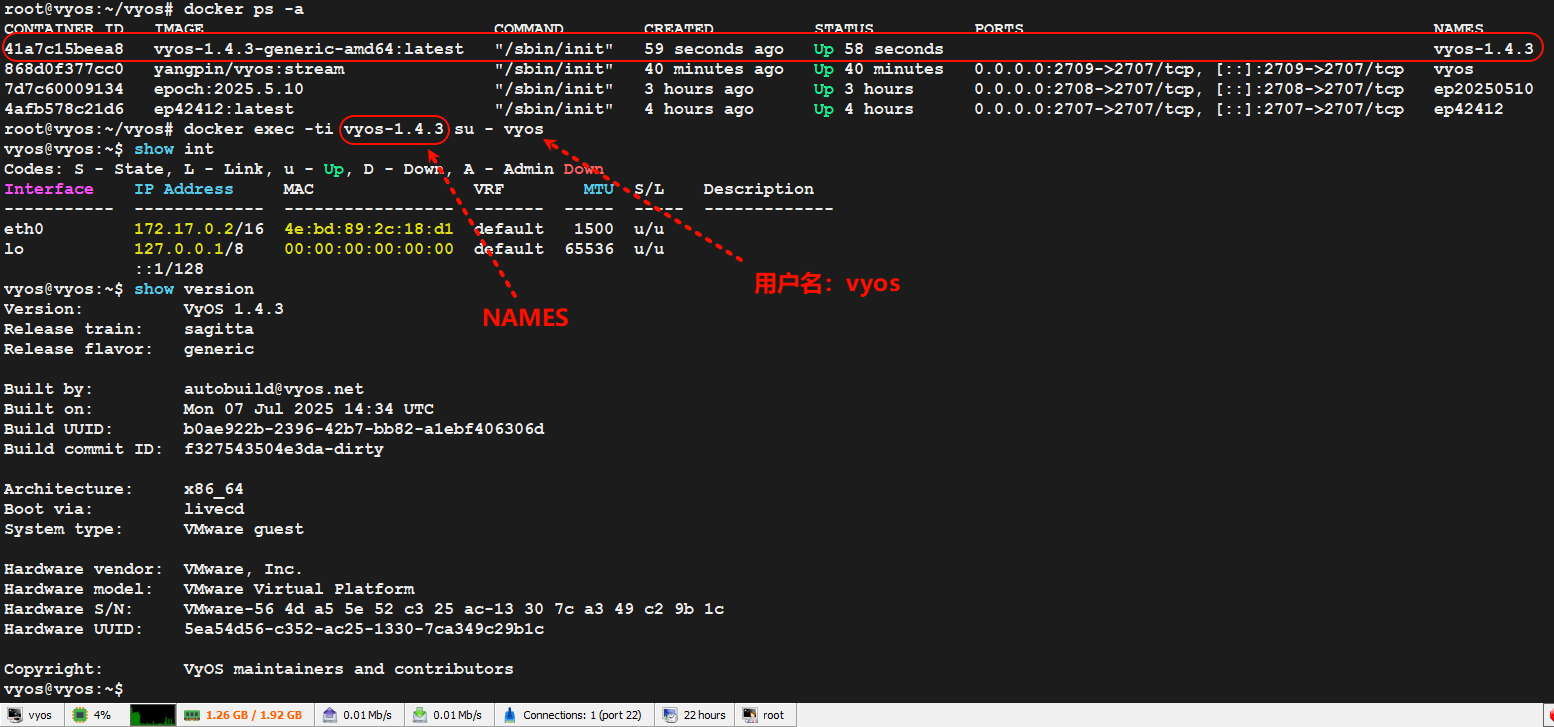The height and width of the screenshot is (727, 1554).
Task: Click the eth0 IP address 172.17.0.2/16
Action: tap(198, 229)
